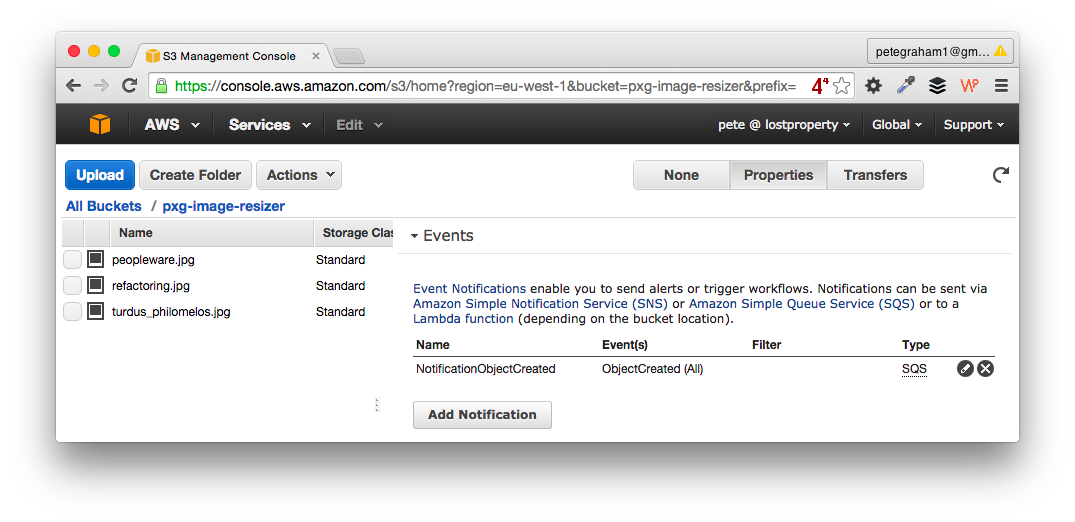This screenshot has height=522, width=1075.
Task: Select the refactoring.jpg checkbox
Action: pos(72,286)
